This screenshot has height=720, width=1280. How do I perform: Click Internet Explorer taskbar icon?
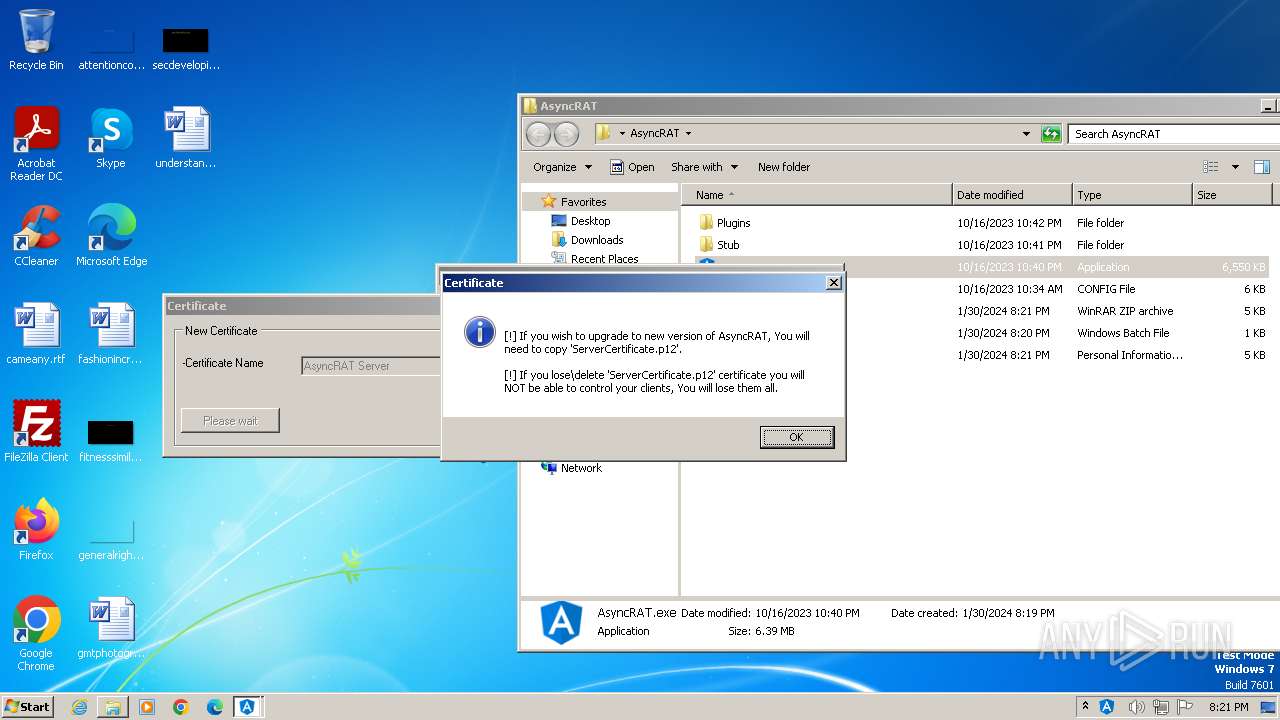[x=79, y=707]
